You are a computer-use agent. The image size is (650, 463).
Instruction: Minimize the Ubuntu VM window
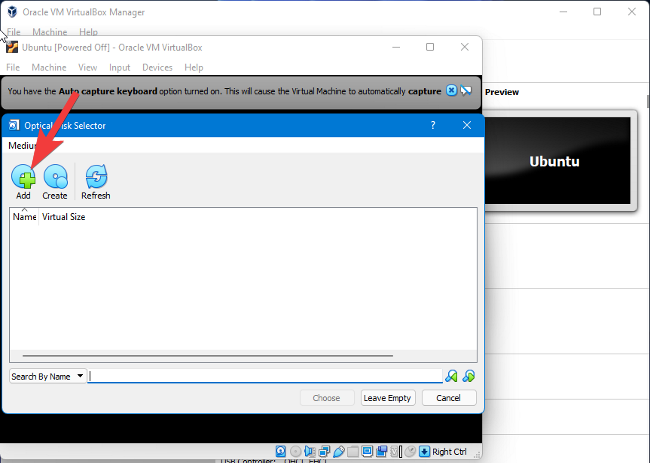(396, 47)
